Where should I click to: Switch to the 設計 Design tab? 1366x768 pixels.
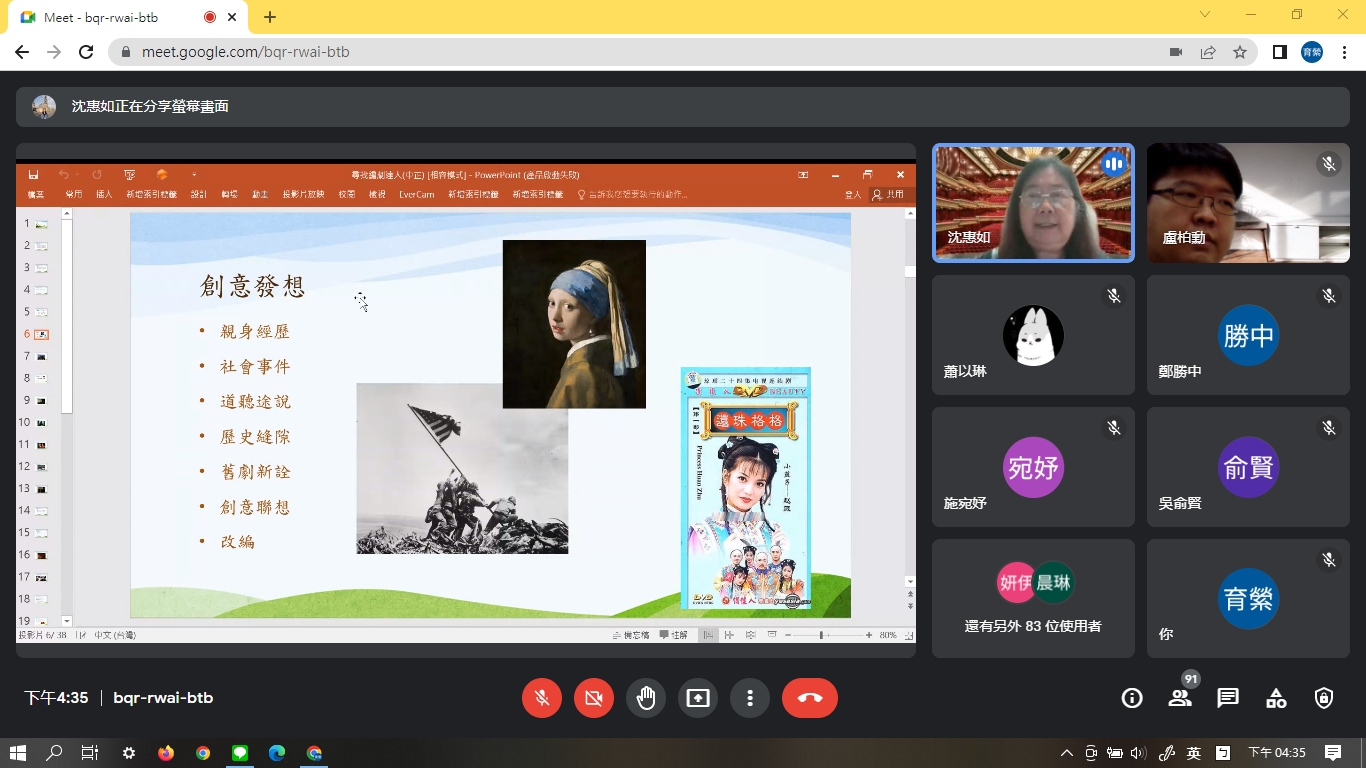click(x=199, y=194)
